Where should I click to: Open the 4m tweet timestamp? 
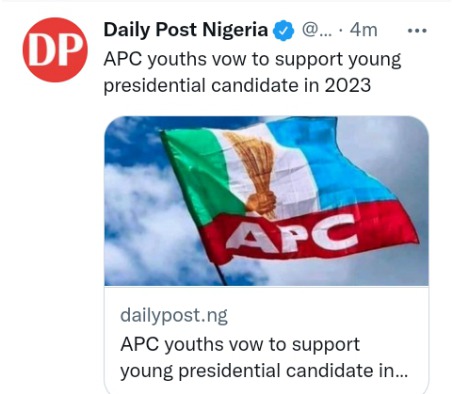363,30
